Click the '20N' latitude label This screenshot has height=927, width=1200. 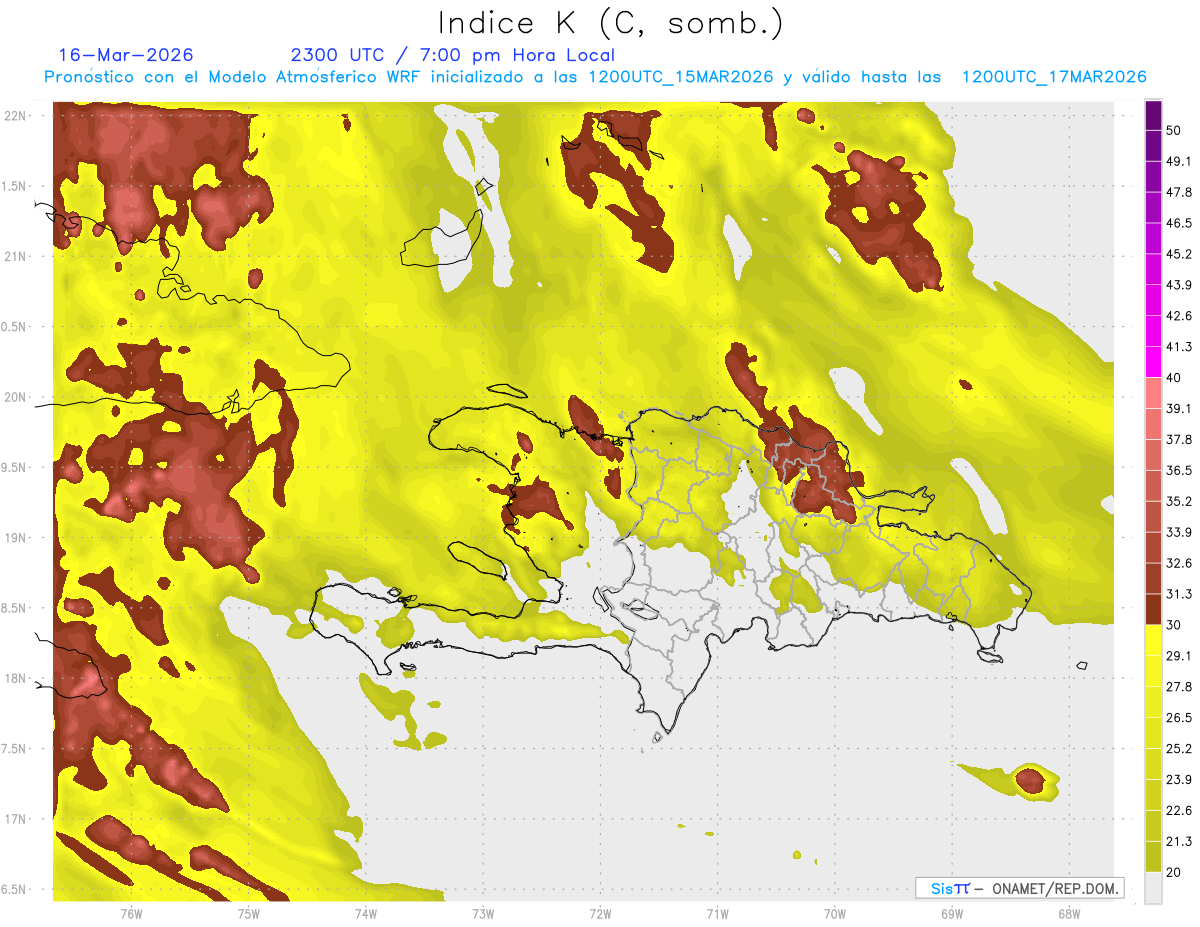click(x=15, y=397)
